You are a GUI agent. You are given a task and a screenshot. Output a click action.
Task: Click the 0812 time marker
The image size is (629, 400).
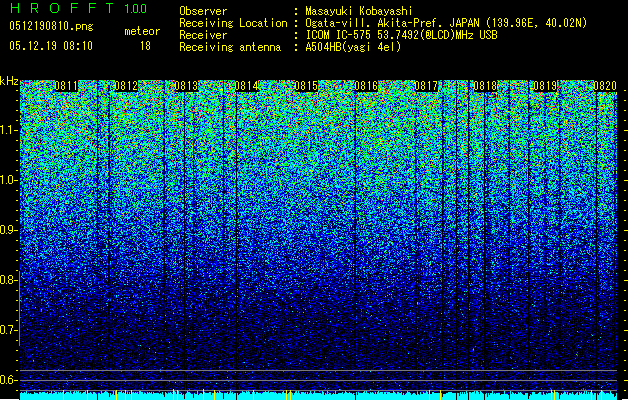point(126,86)
